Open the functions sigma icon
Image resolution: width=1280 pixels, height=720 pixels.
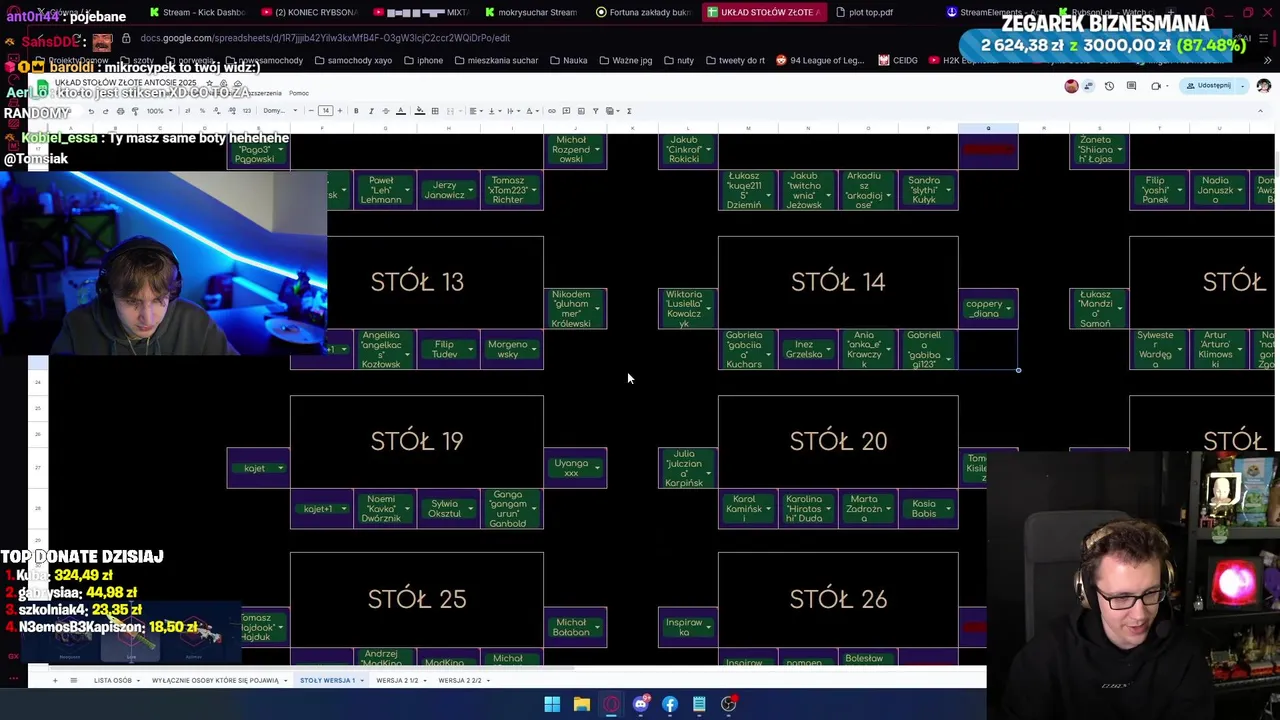pos(629,111)
